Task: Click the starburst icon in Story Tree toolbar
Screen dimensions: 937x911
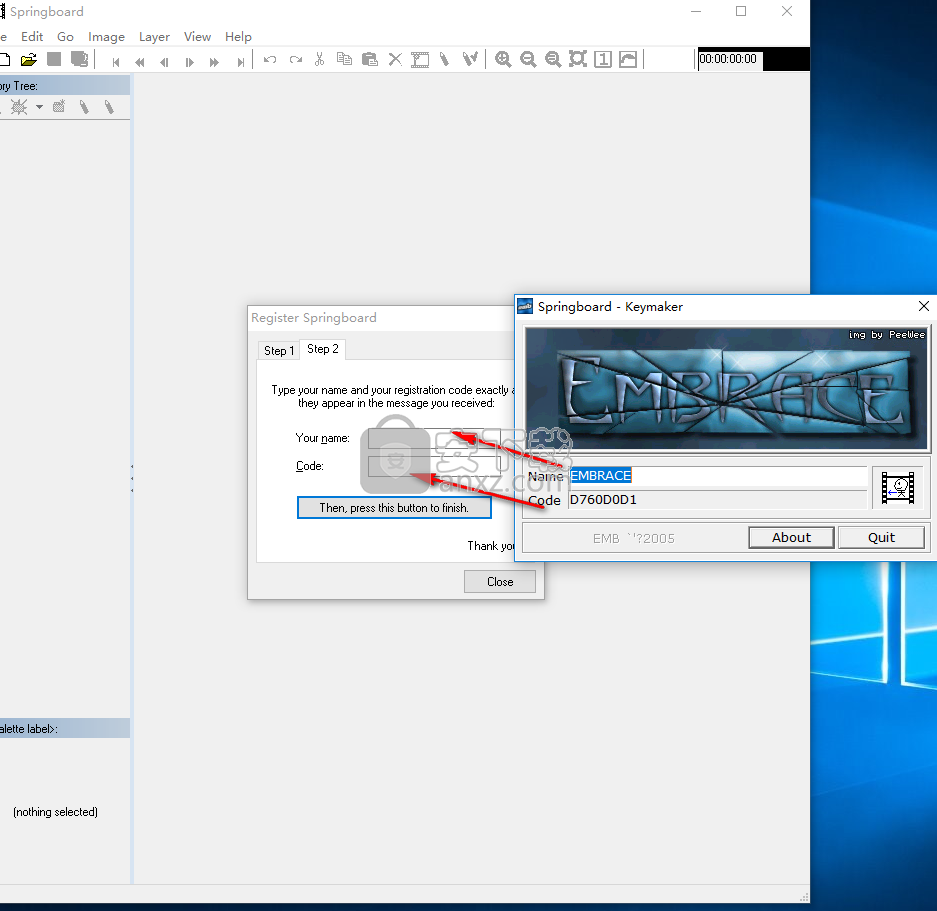Action: 19,107
